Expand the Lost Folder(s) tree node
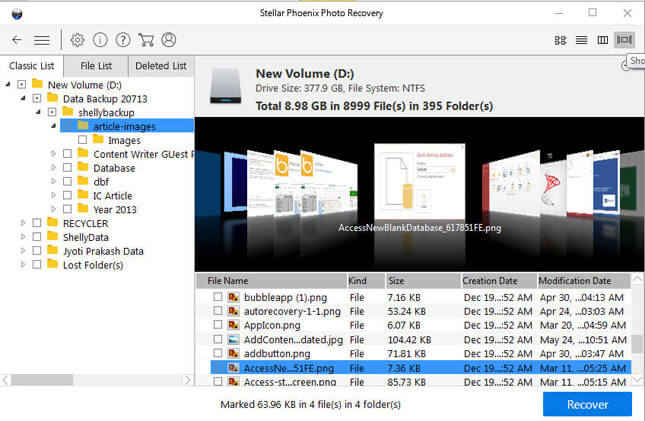This screenshot has width=645, height=421. [x=22, y=265]
